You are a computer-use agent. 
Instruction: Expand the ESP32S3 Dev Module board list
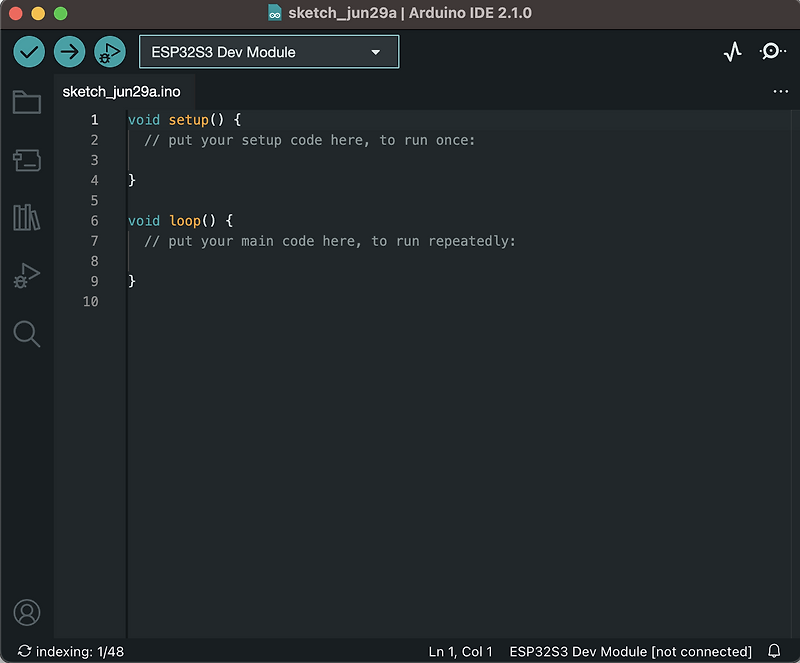[375, 51]
